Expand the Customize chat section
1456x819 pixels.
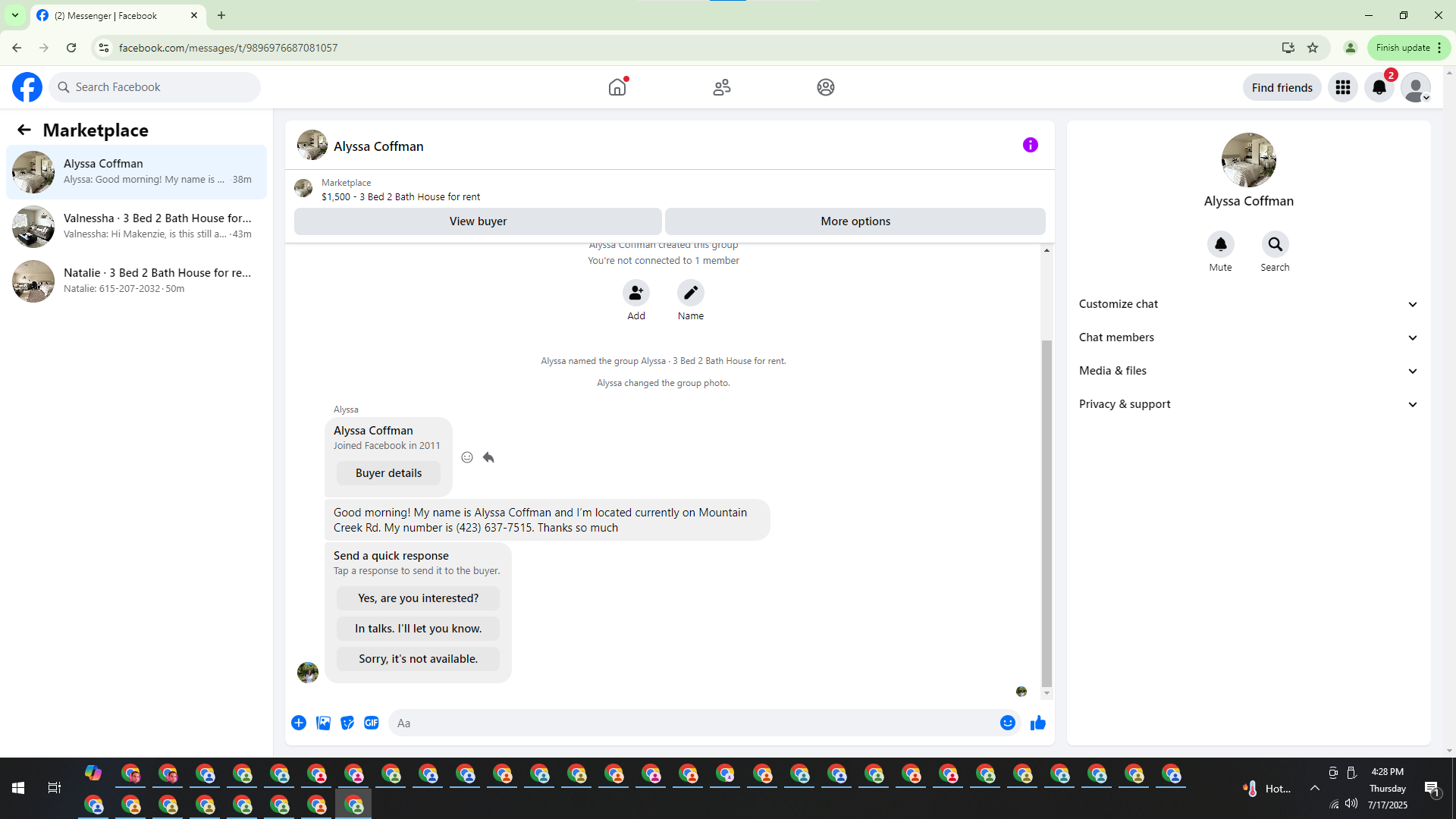pos(1248,304)
